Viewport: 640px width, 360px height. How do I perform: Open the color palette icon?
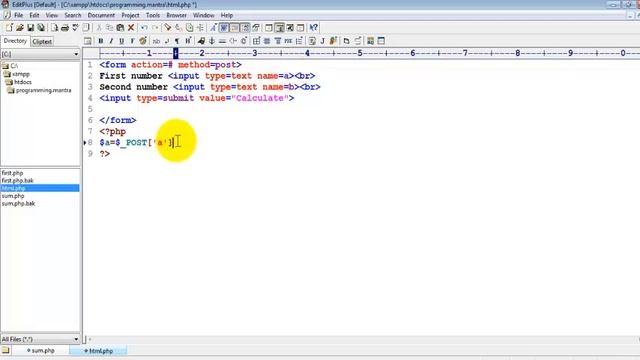point(143,41)
